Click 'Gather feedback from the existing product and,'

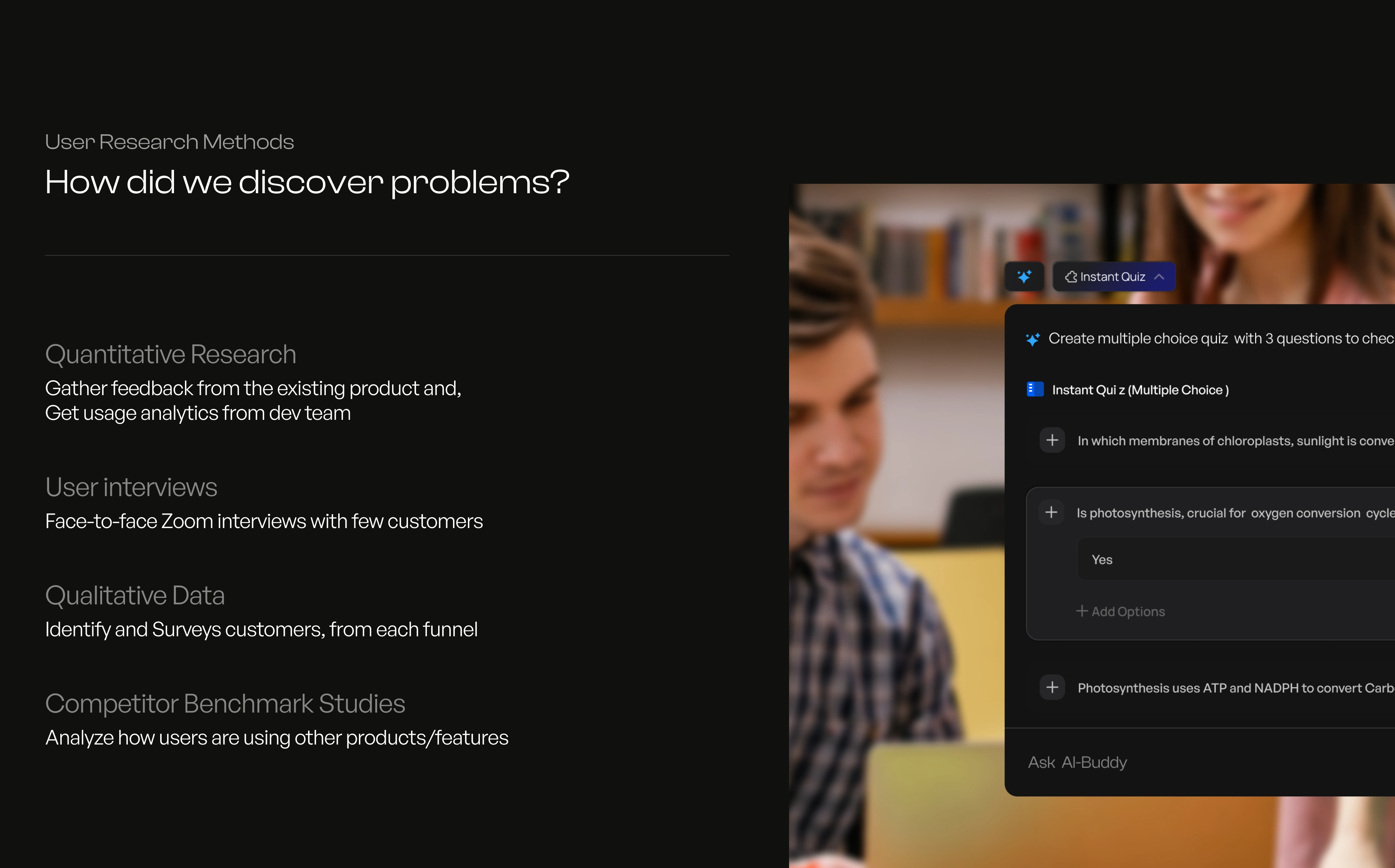pos(253,389)
